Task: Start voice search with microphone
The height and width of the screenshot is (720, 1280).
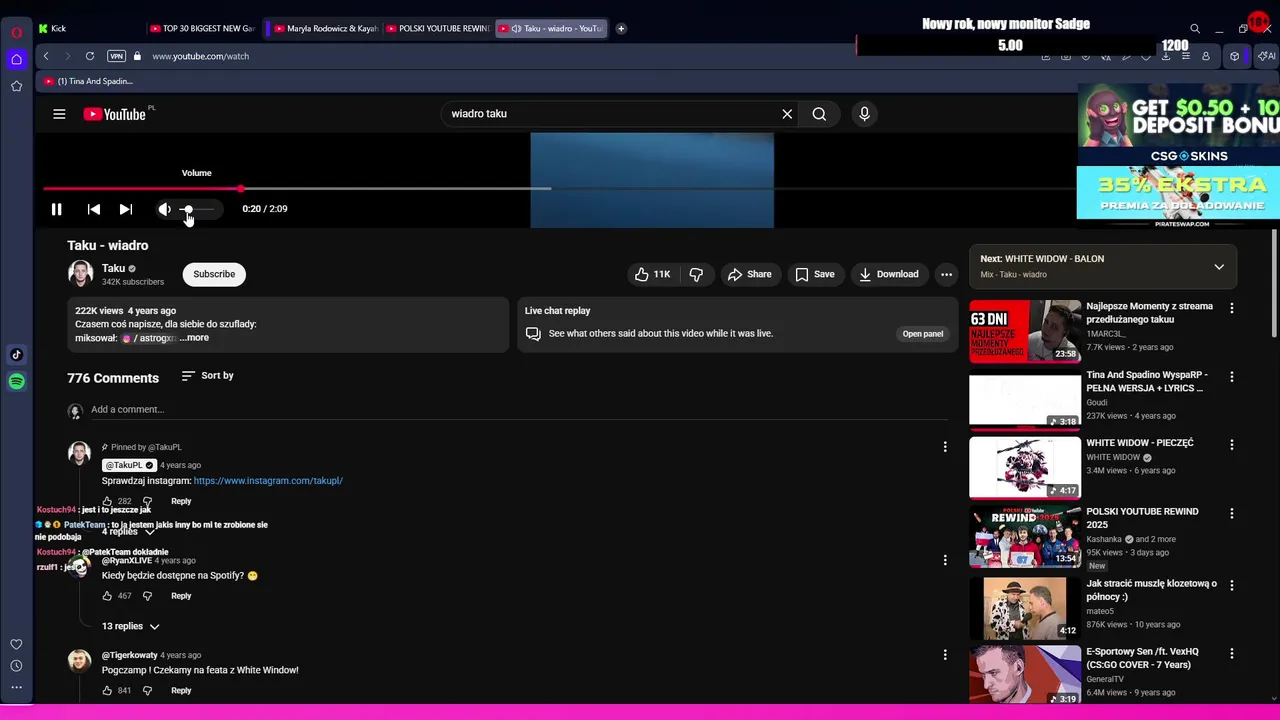Action: (x=865, y=114)
